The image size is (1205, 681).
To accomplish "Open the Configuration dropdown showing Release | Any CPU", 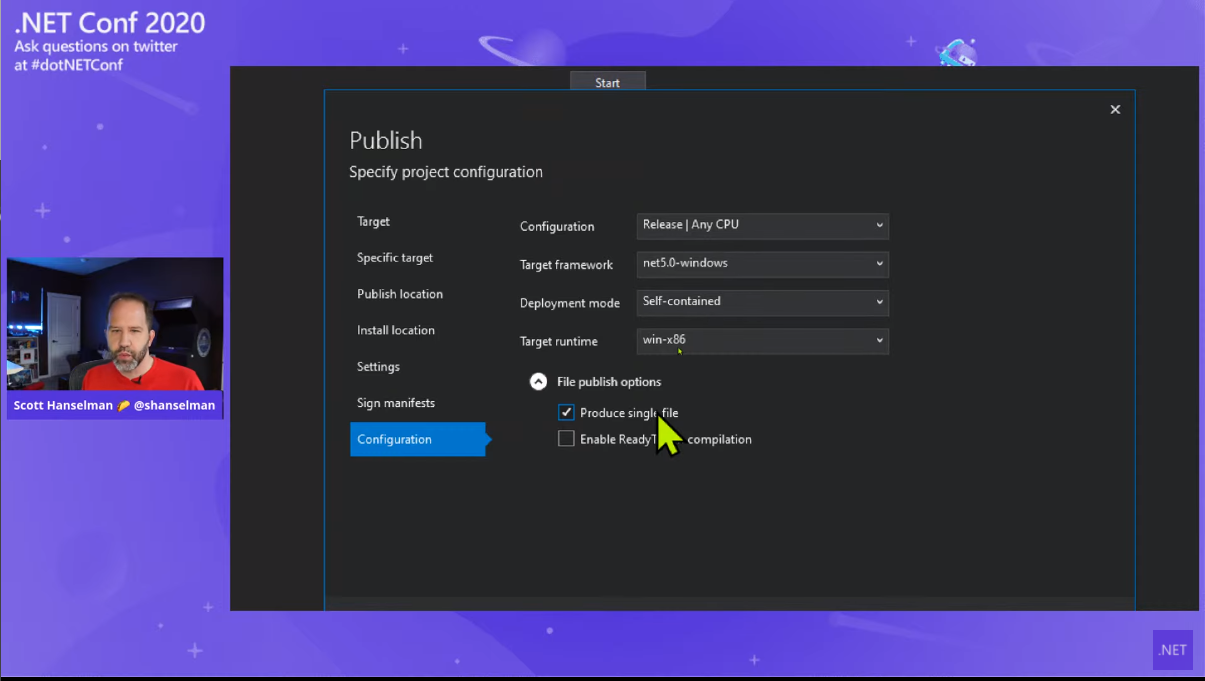I will click(x=762, y=225).
